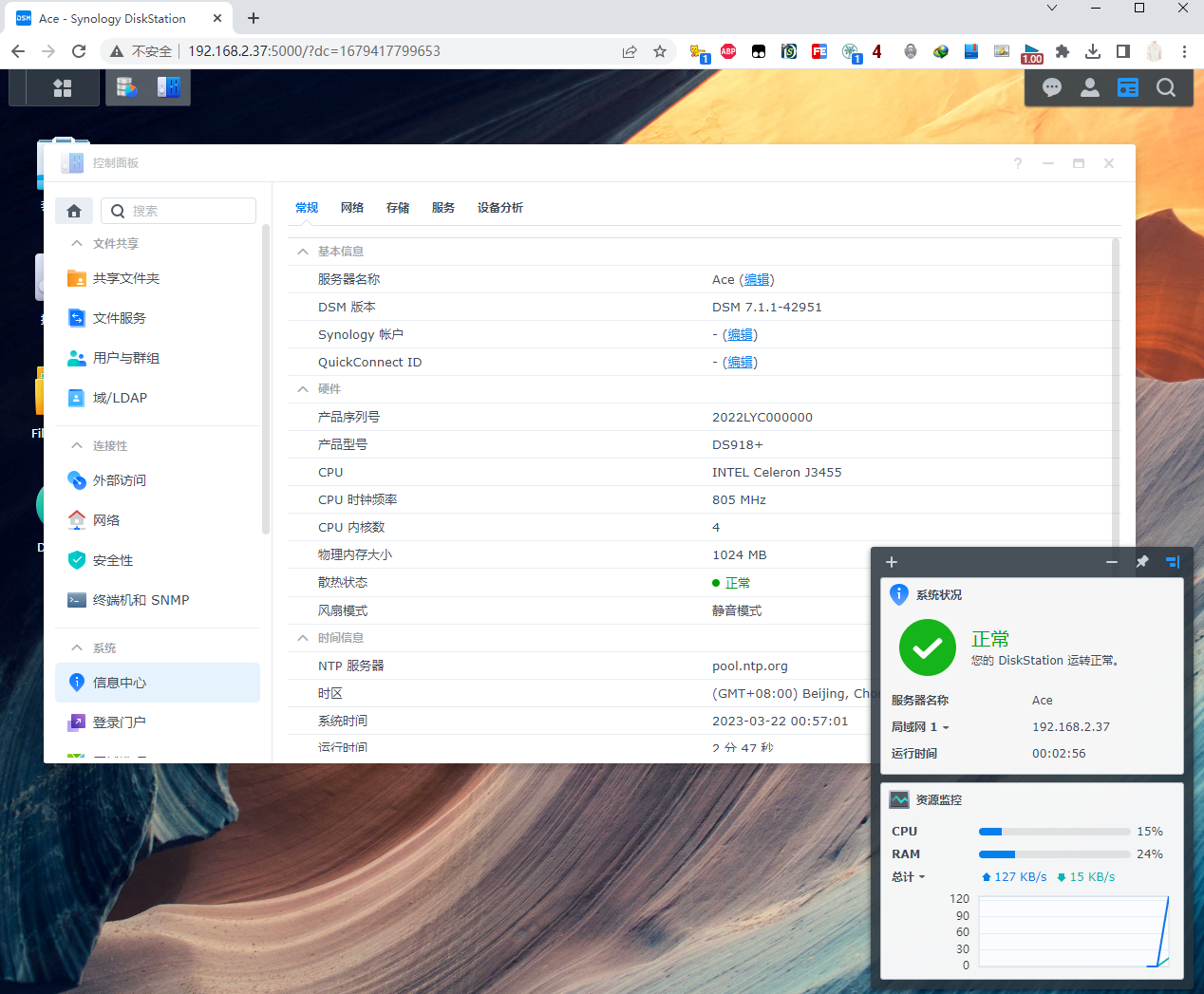
Task: Open DSM user options icon
Action: pyautogui.click(x=1090, y=88)
